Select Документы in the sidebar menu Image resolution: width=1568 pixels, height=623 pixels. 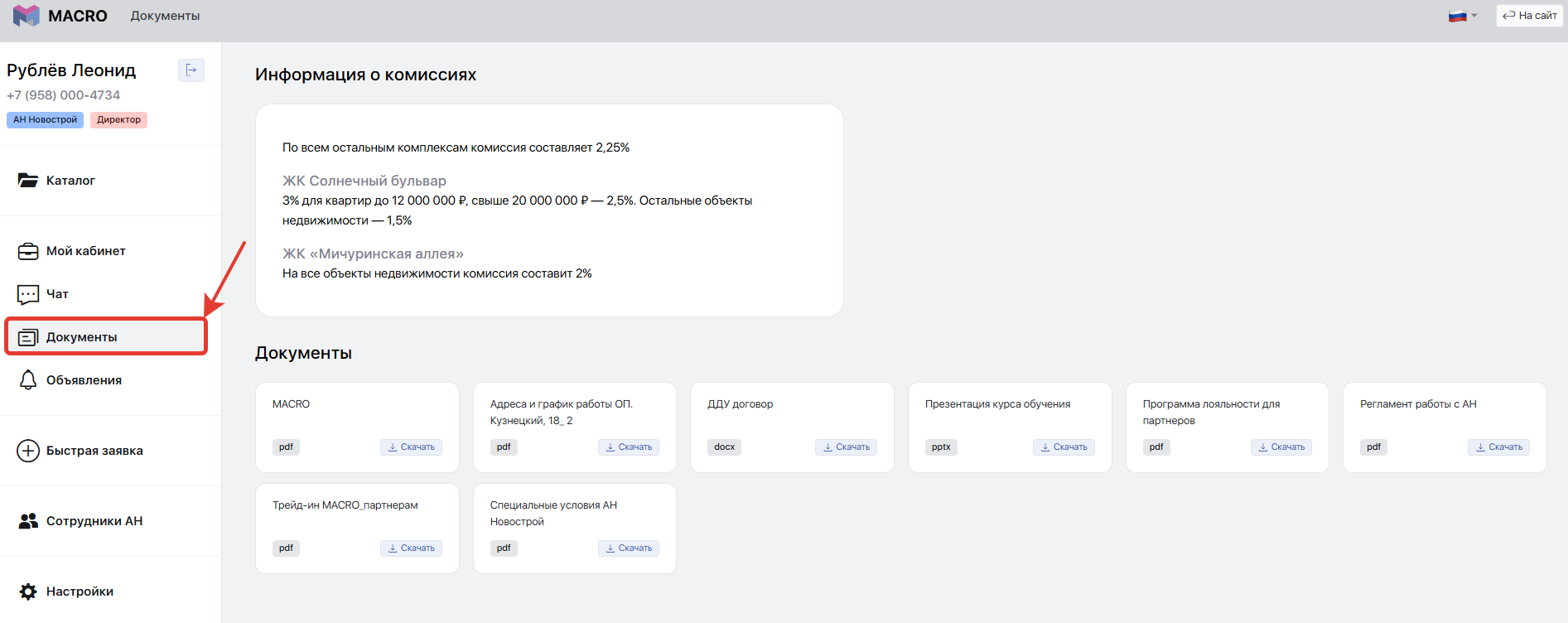point(81,337)
